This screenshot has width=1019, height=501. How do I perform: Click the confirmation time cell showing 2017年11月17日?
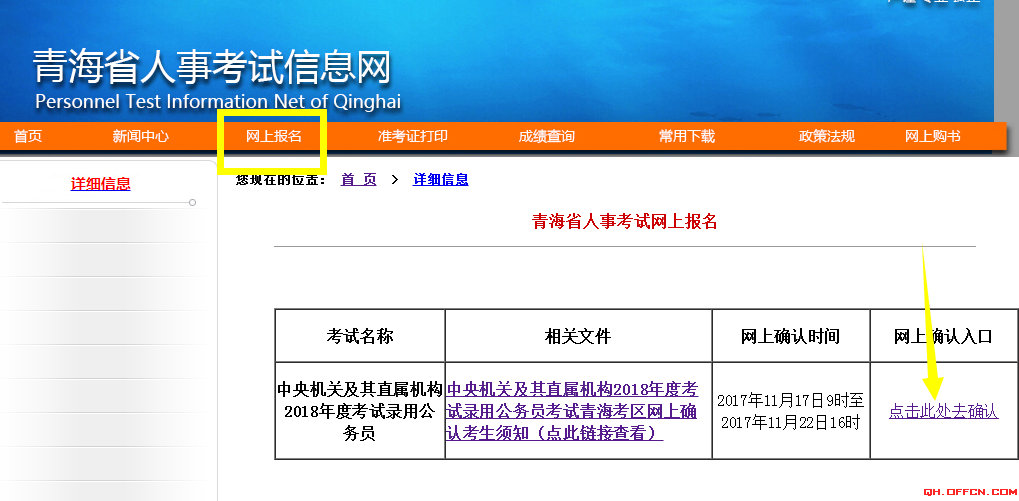(x=790, y=411)
